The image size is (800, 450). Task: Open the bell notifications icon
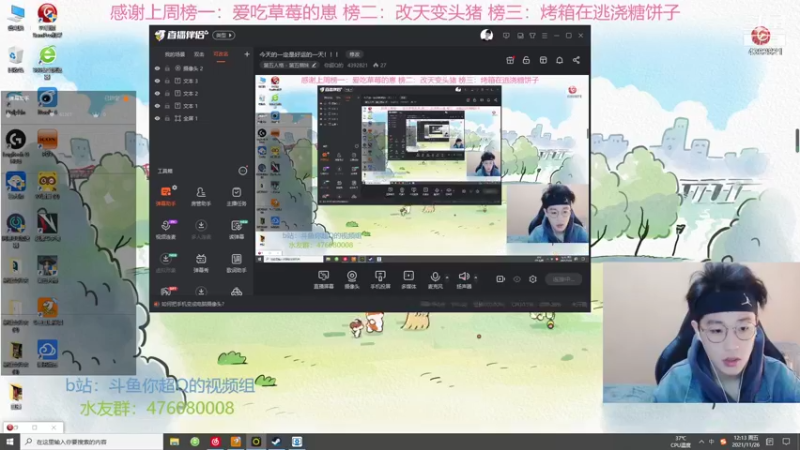coord(559,60)
